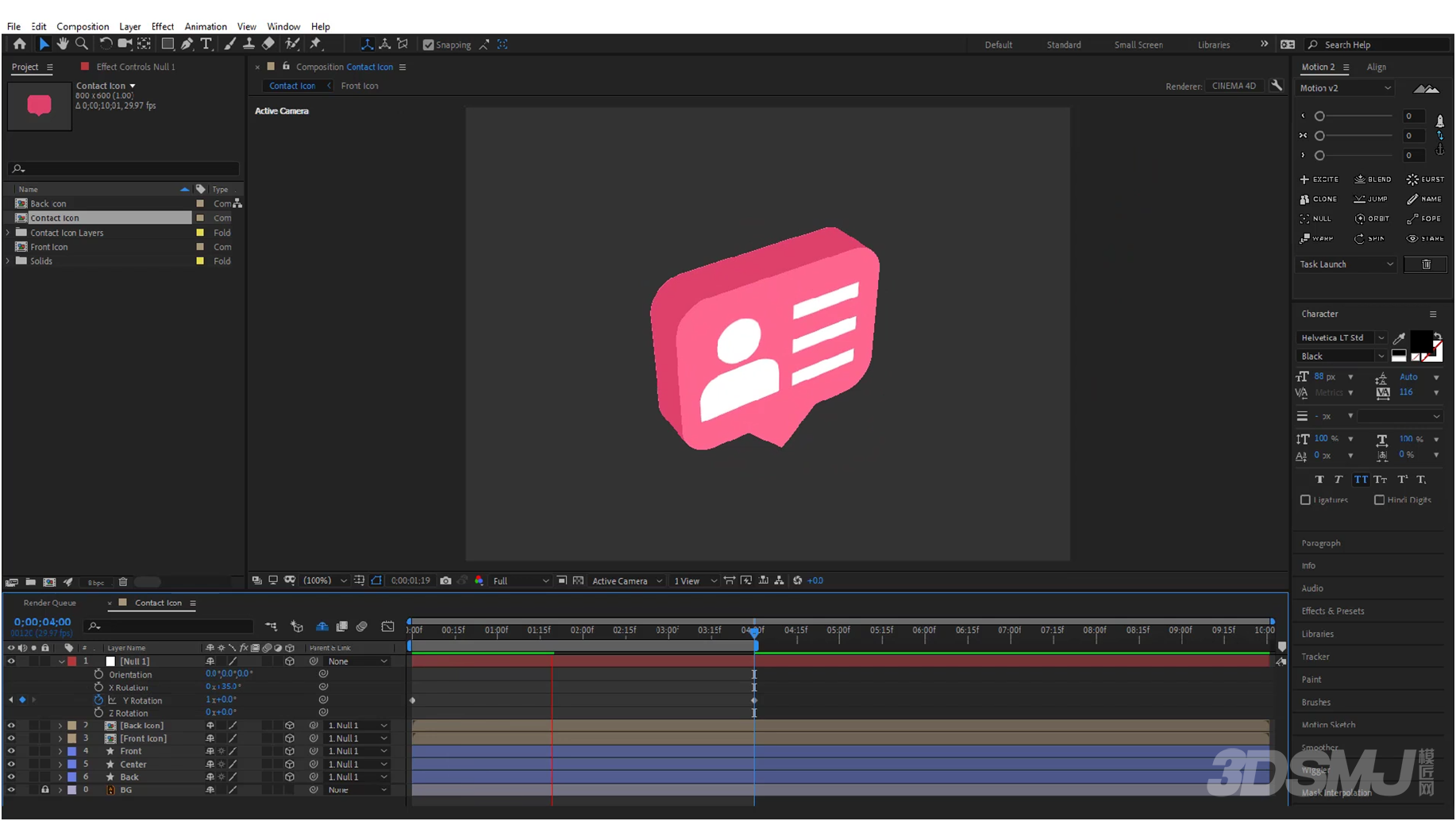1456x821 pixels.
Task: Take a snapshot with the camera icon
Action: (446, 581)
